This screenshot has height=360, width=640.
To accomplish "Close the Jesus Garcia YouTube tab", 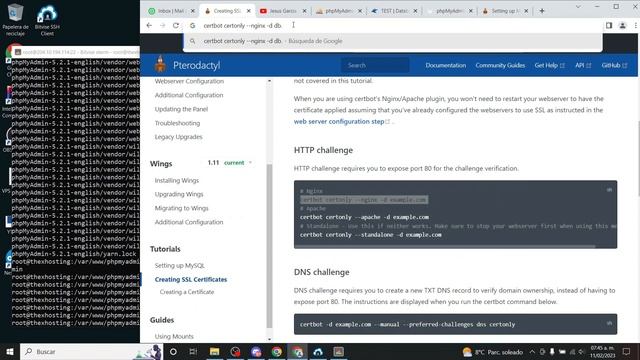I will (x=304, y=11).
